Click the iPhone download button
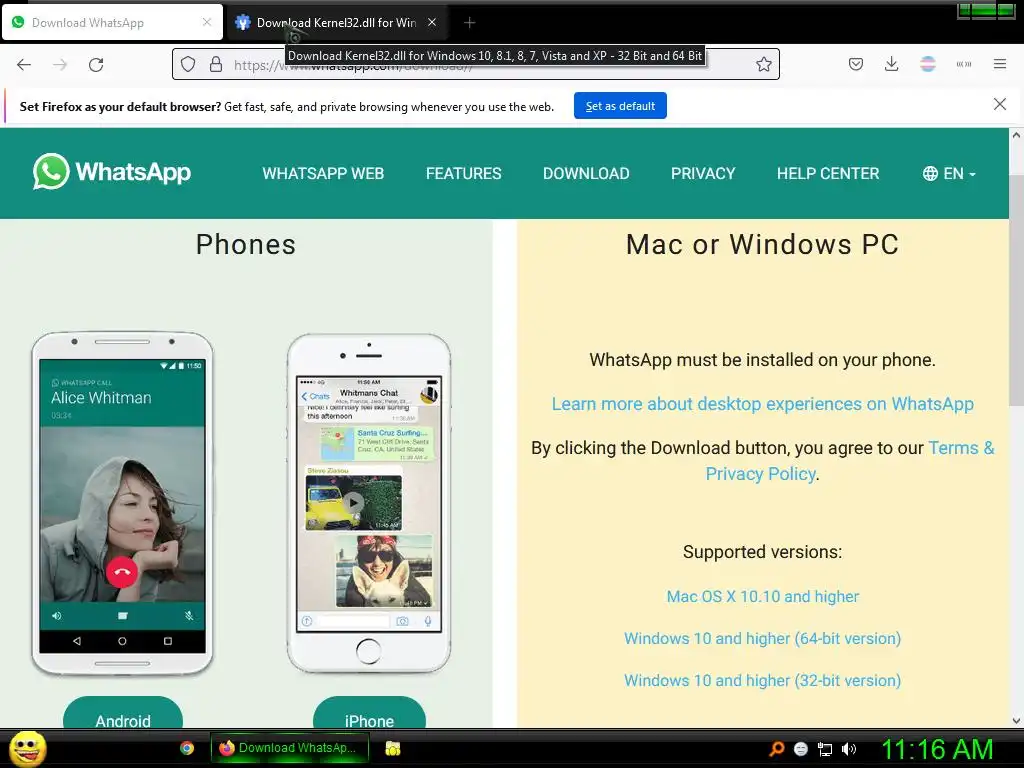 [369, 712]
